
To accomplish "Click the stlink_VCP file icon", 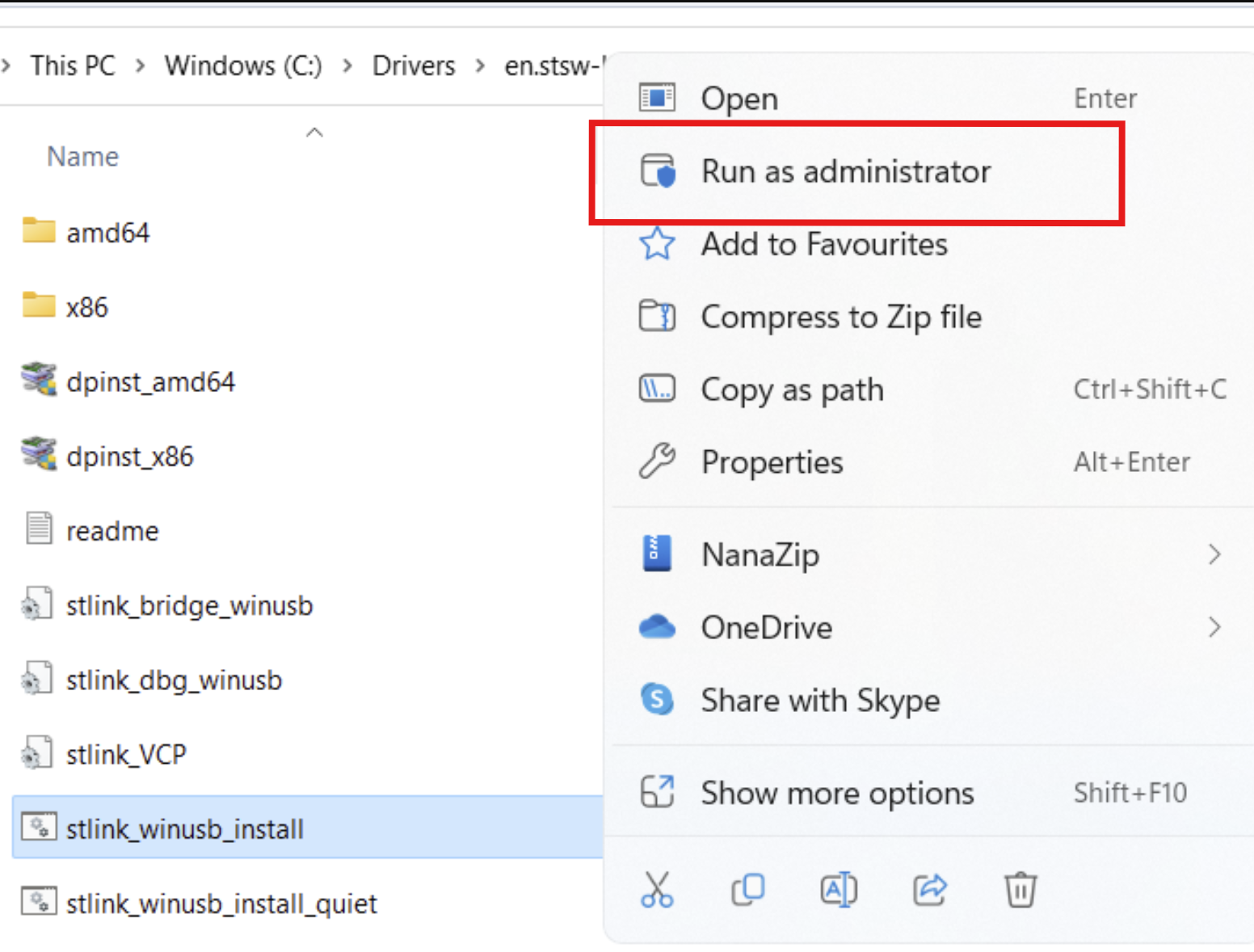I will click(x=37, y=752).
